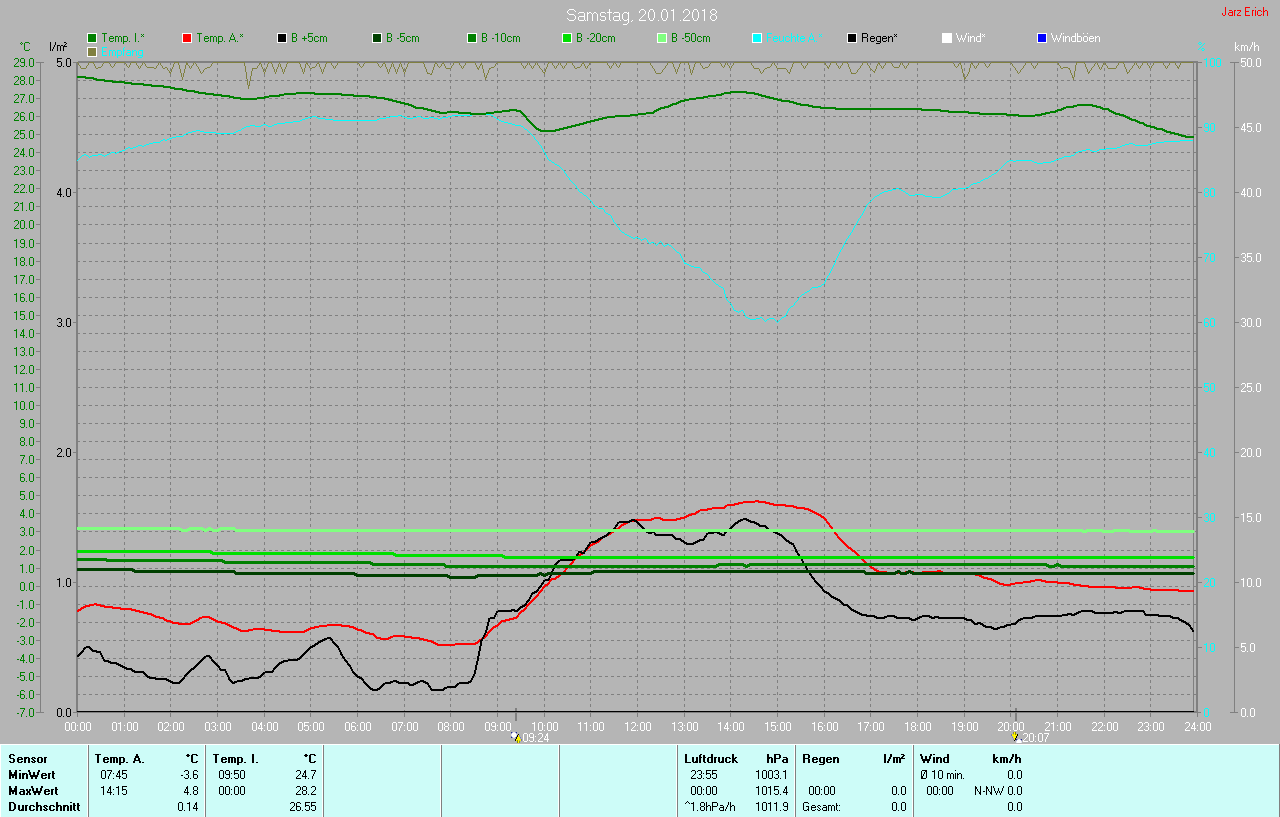
Task: Click the black Regen* legend square
Action: tap(852, 38)
